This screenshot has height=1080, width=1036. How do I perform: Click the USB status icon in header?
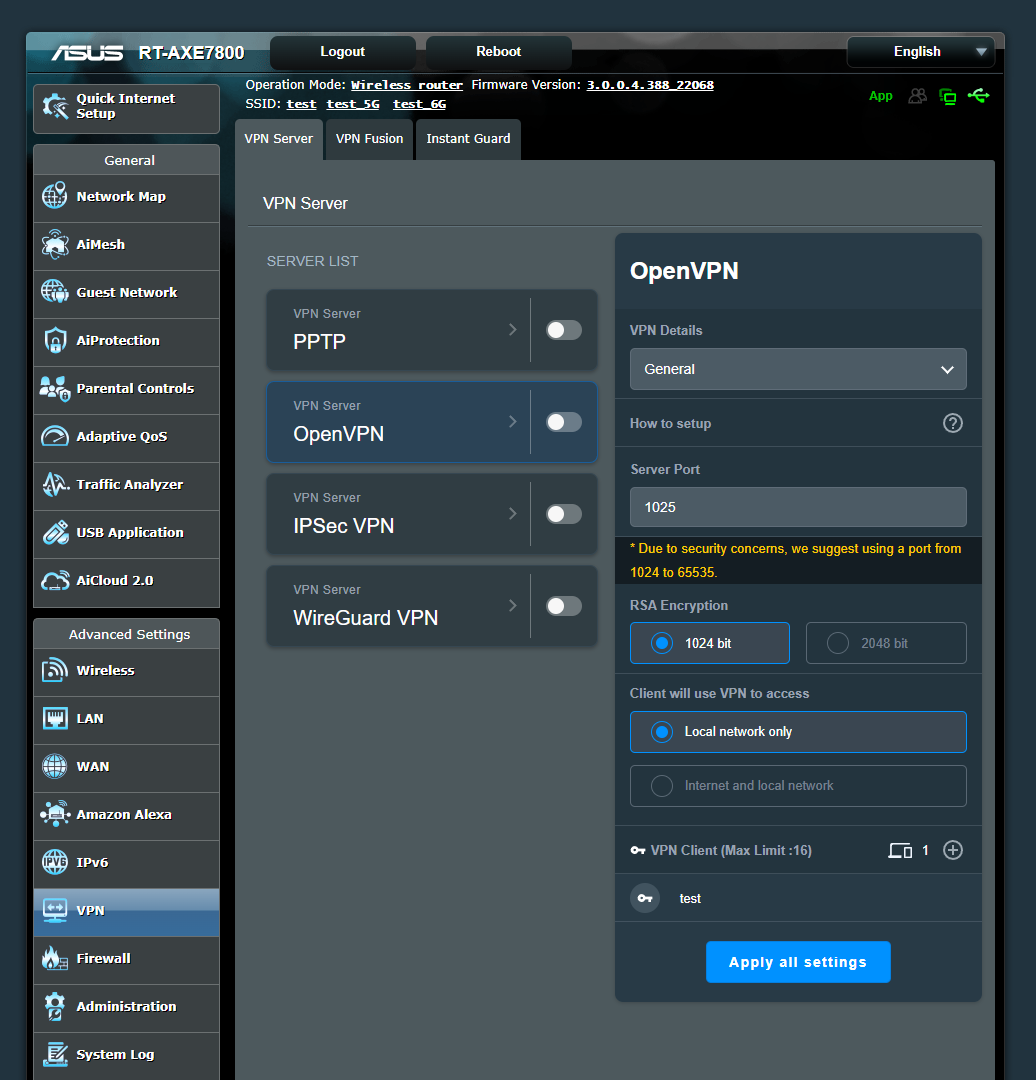tap(979, 96)
